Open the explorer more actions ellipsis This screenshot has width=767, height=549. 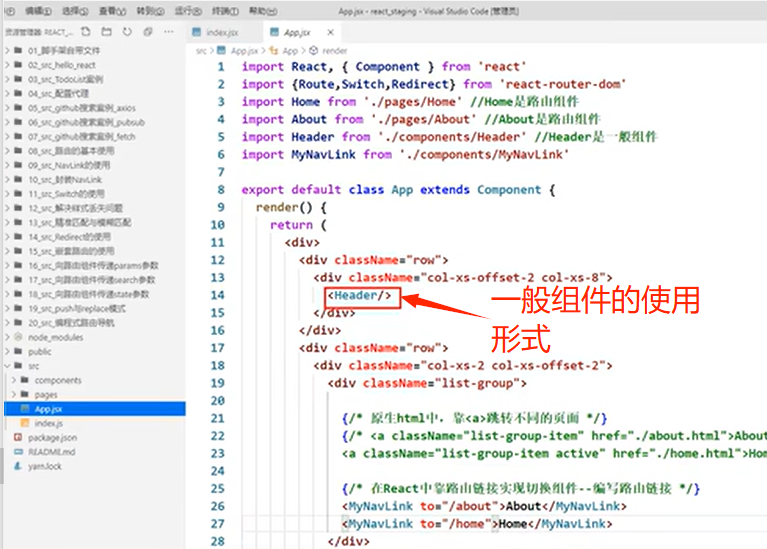point(169,32)
